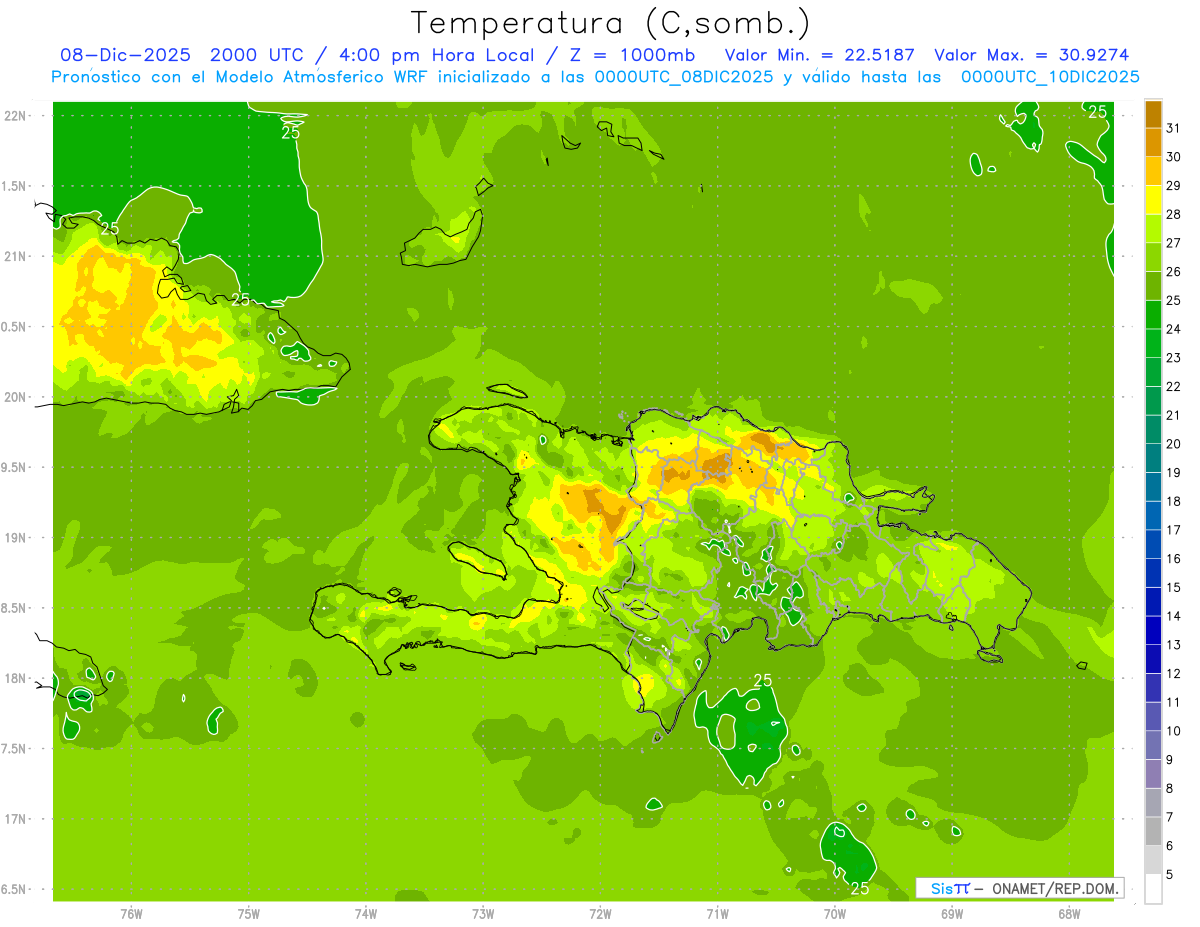This screenshot has width=1200, height=927.
Task: Click the '72W' longitude axis label
Action: 601,914
